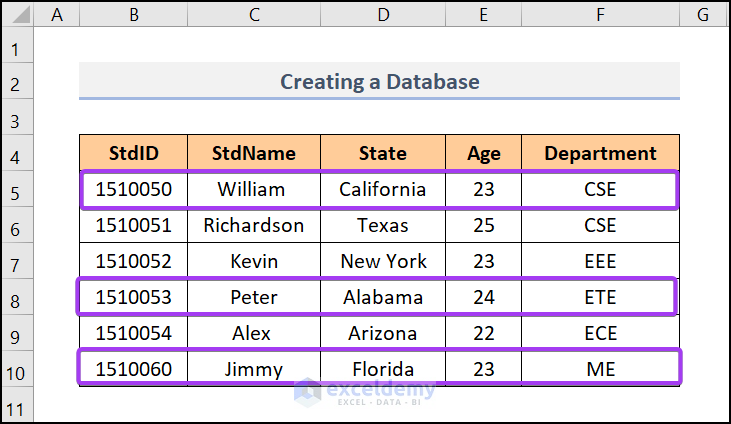Click the Department header cell

point(600,153)
